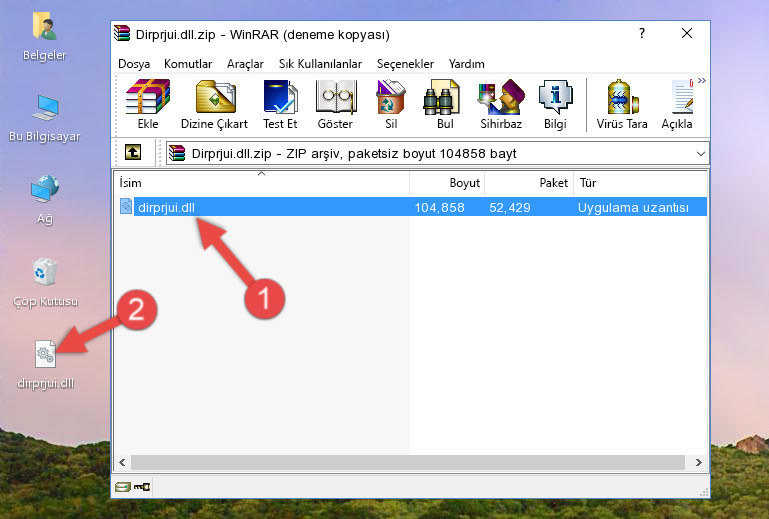This screenshot has width=769, height=519.
Task: Click the 52,429 packed size cell
Action: pos(510,208)
